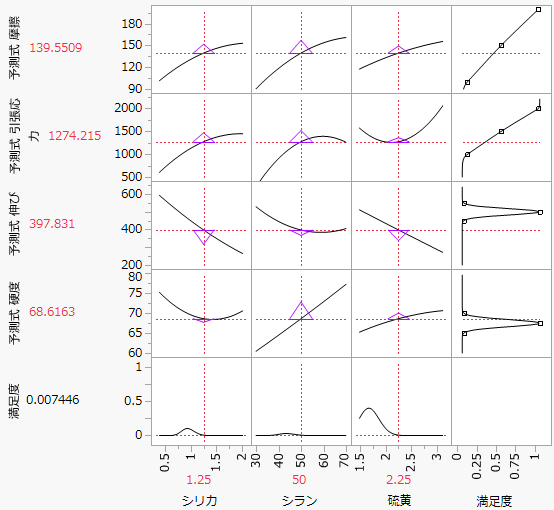Select top desirability handle at 2000 in 引張応力 row
The image size is (554, 510).
click(x=538, y=109)
